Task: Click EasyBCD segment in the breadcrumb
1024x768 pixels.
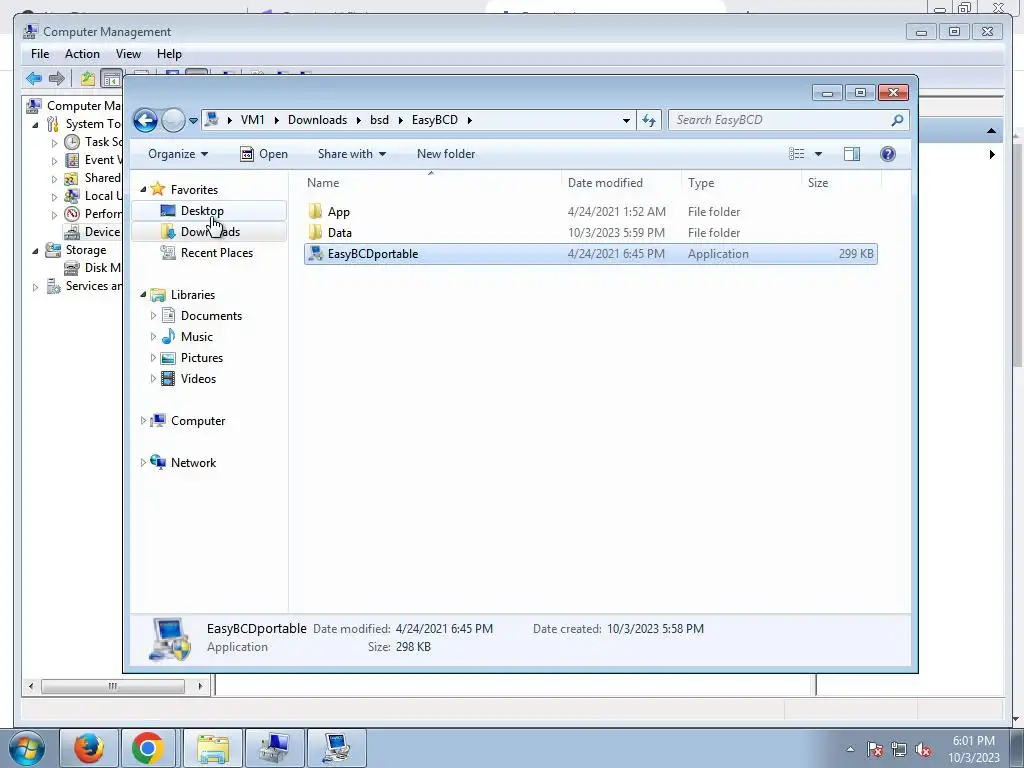Action: (x=434, y=120)
